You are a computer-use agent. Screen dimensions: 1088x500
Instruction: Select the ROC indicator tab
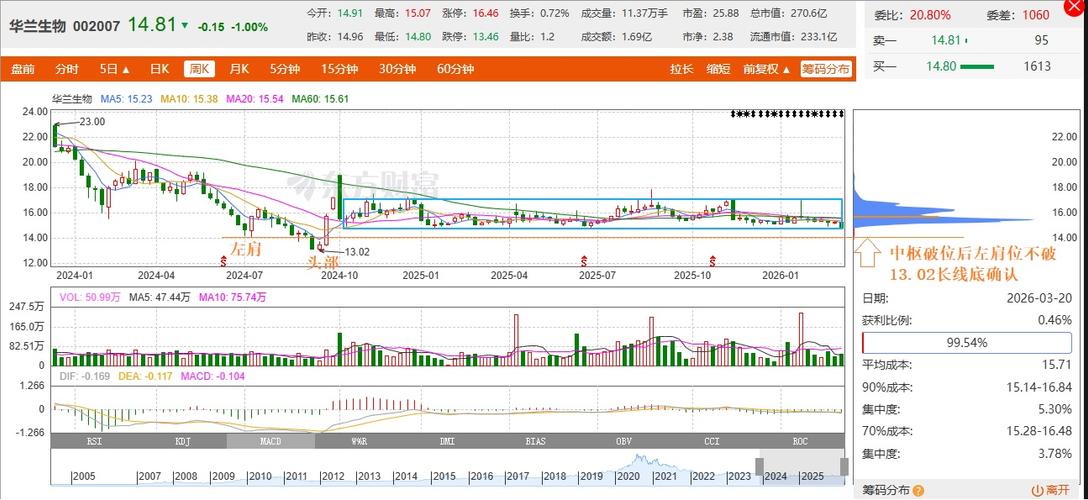point(800,441)
